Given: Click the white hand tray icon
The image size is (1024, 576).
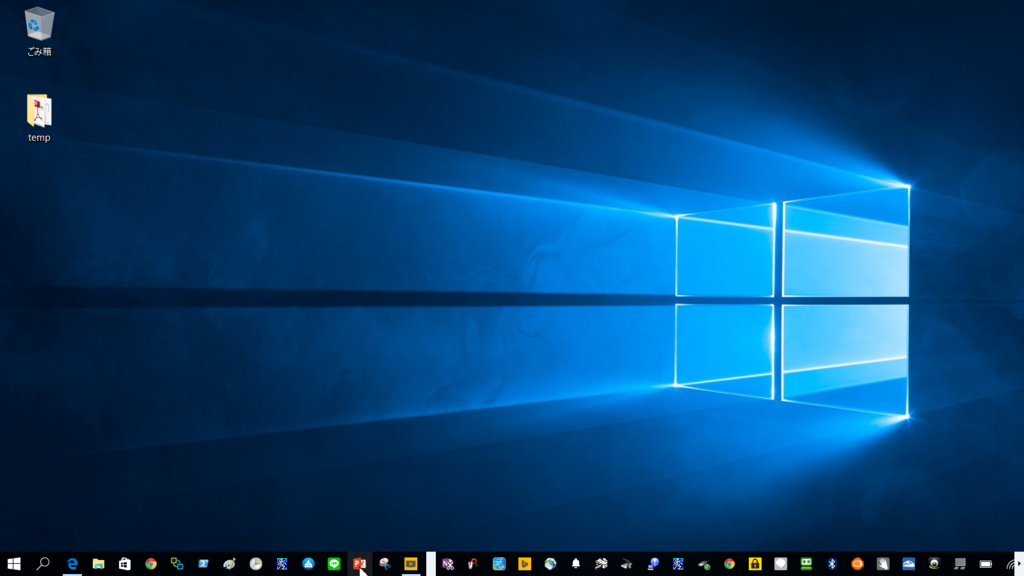Looking at the screenshot, I should tap(883, 564).
